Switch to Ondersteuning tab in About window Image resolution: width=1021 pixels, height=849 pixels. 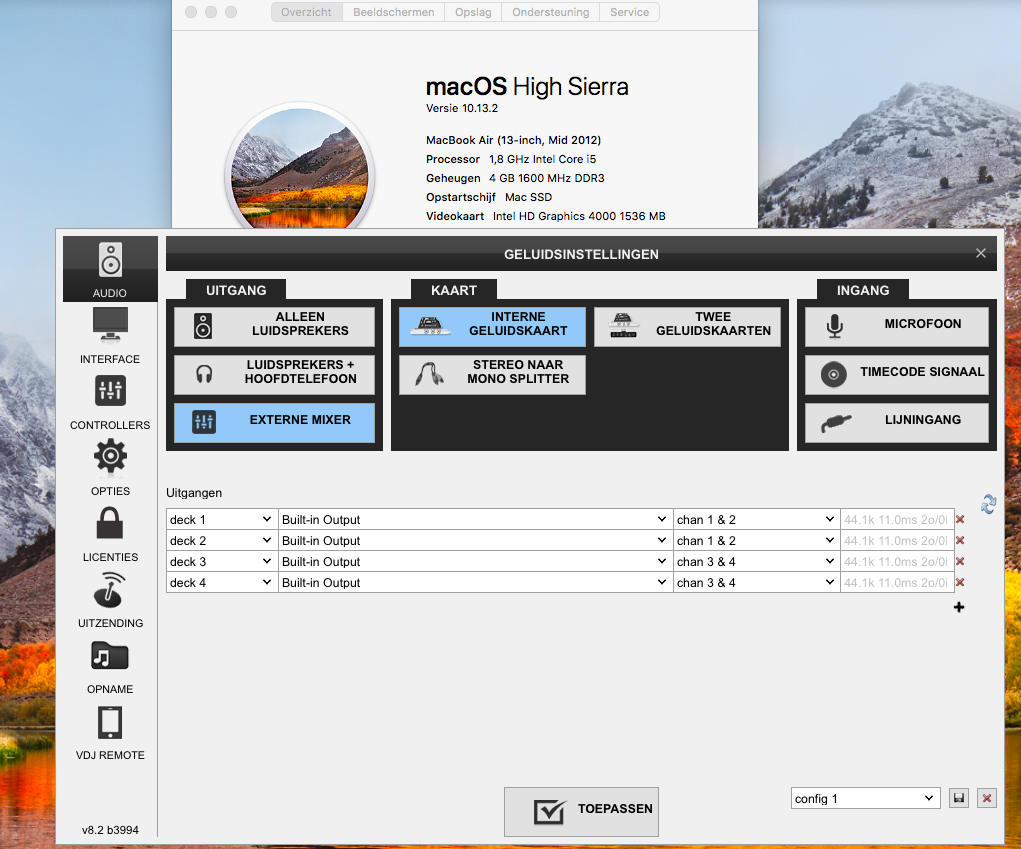(550, 12)
